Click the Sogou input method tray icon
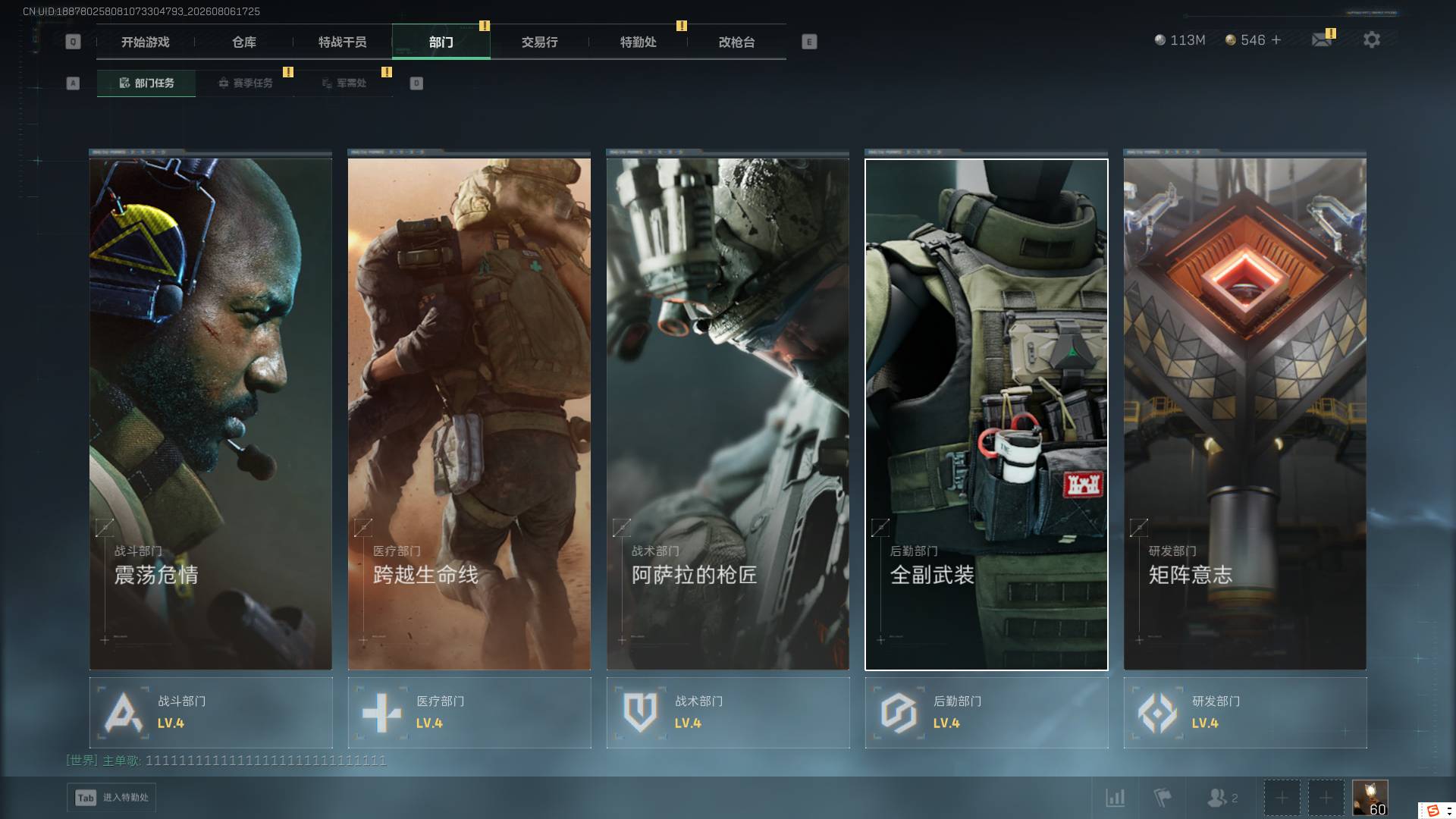Viewport: 1456px width, 819px height. (x=1433, y=811)
